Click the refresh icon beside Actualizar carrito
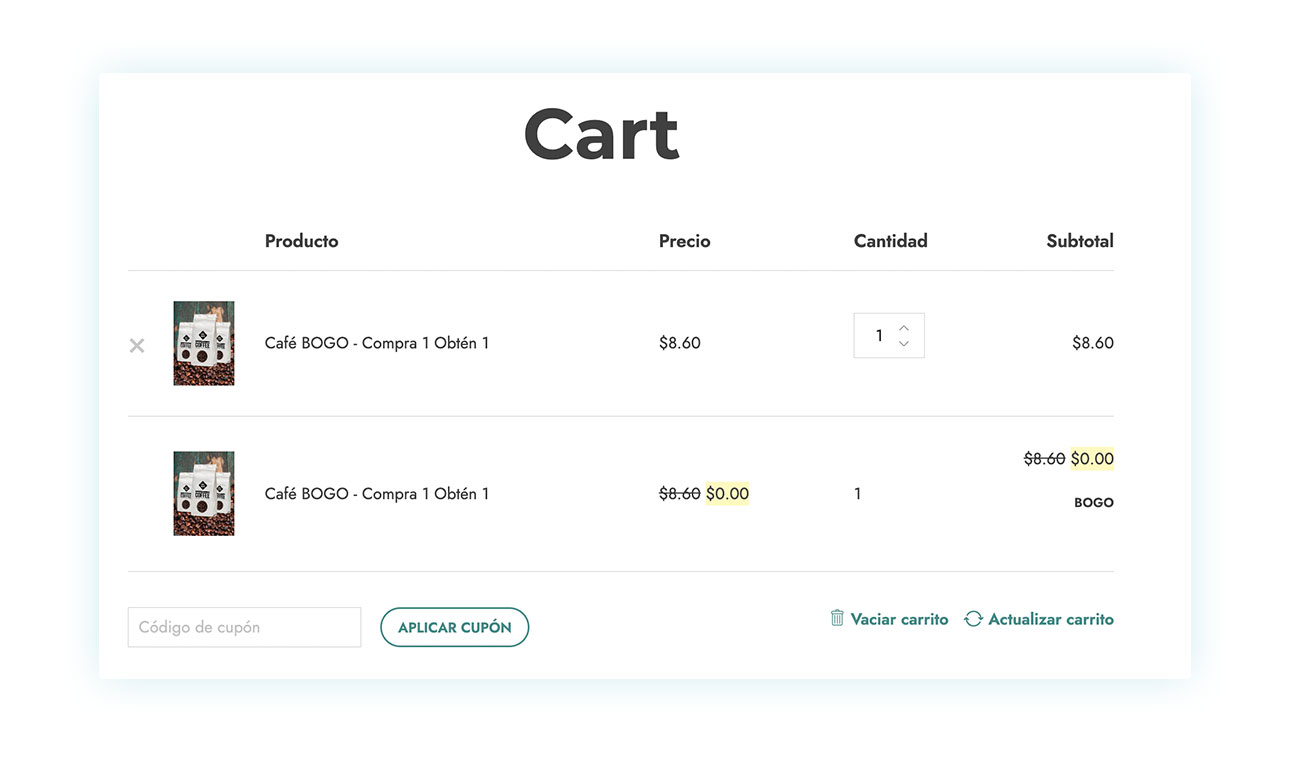Image resolution: width=1300 pixels, height=772 pixels. [x=973, y=619]
